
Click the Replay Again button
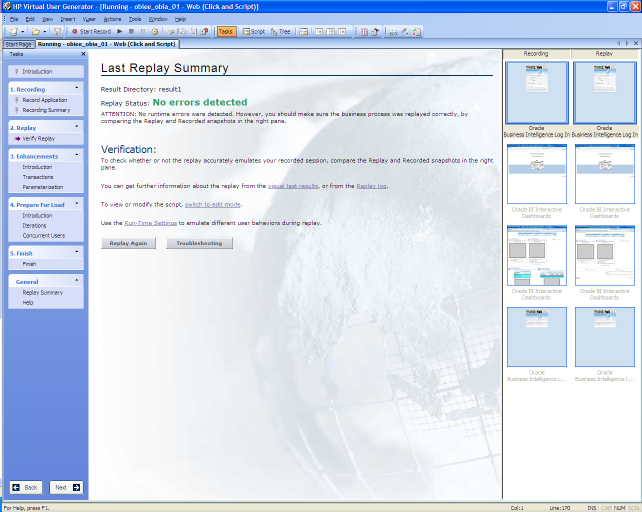click(128, 243)
